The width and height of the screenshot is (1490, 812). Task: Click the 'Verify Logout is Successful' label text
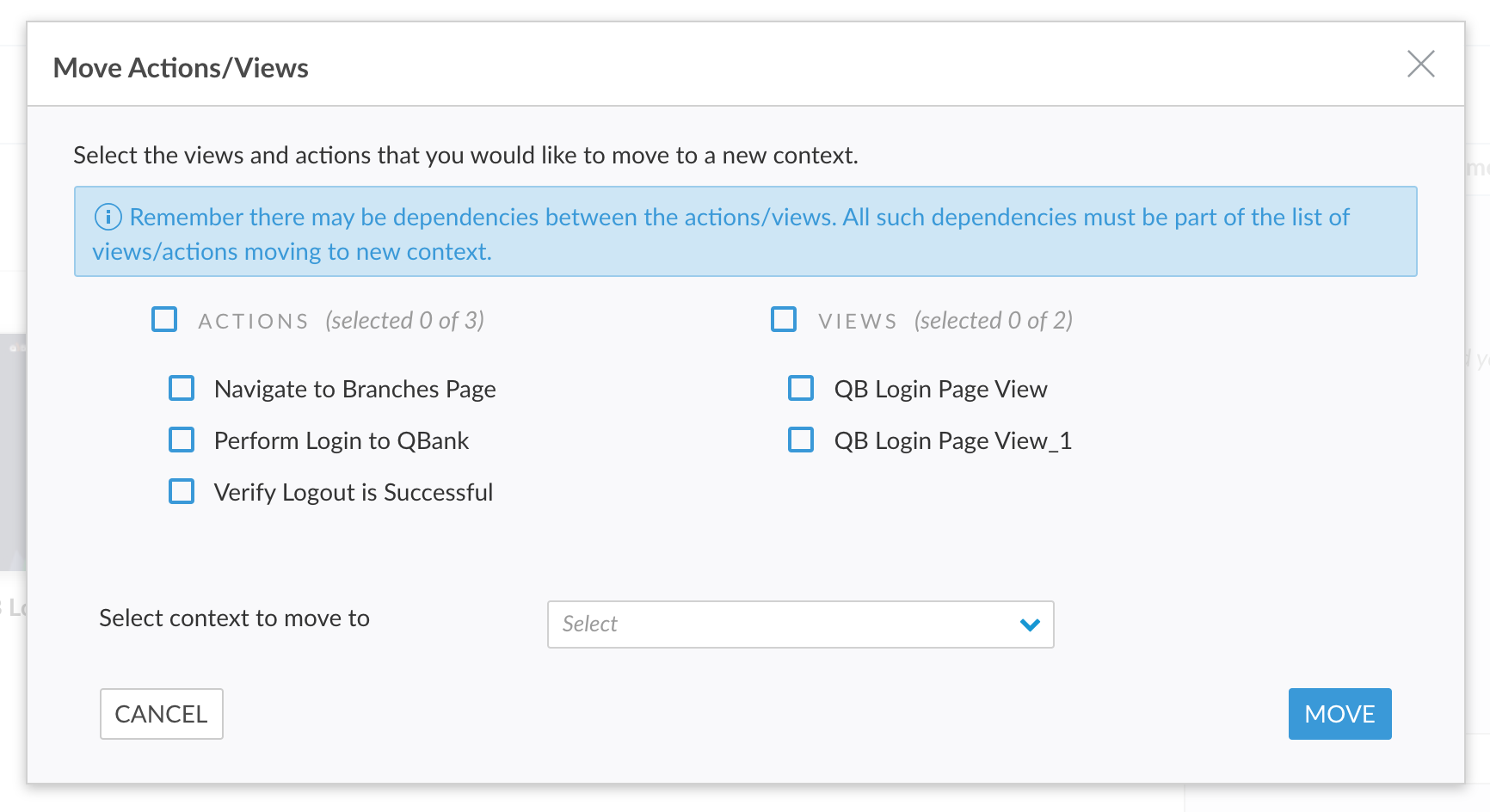[x=353, y=493]
